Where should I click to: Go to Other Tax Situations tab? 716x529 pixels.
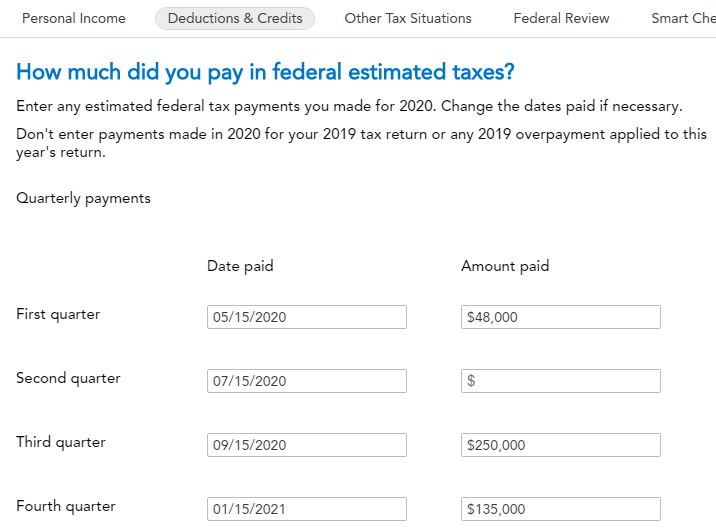coord(408,18)
